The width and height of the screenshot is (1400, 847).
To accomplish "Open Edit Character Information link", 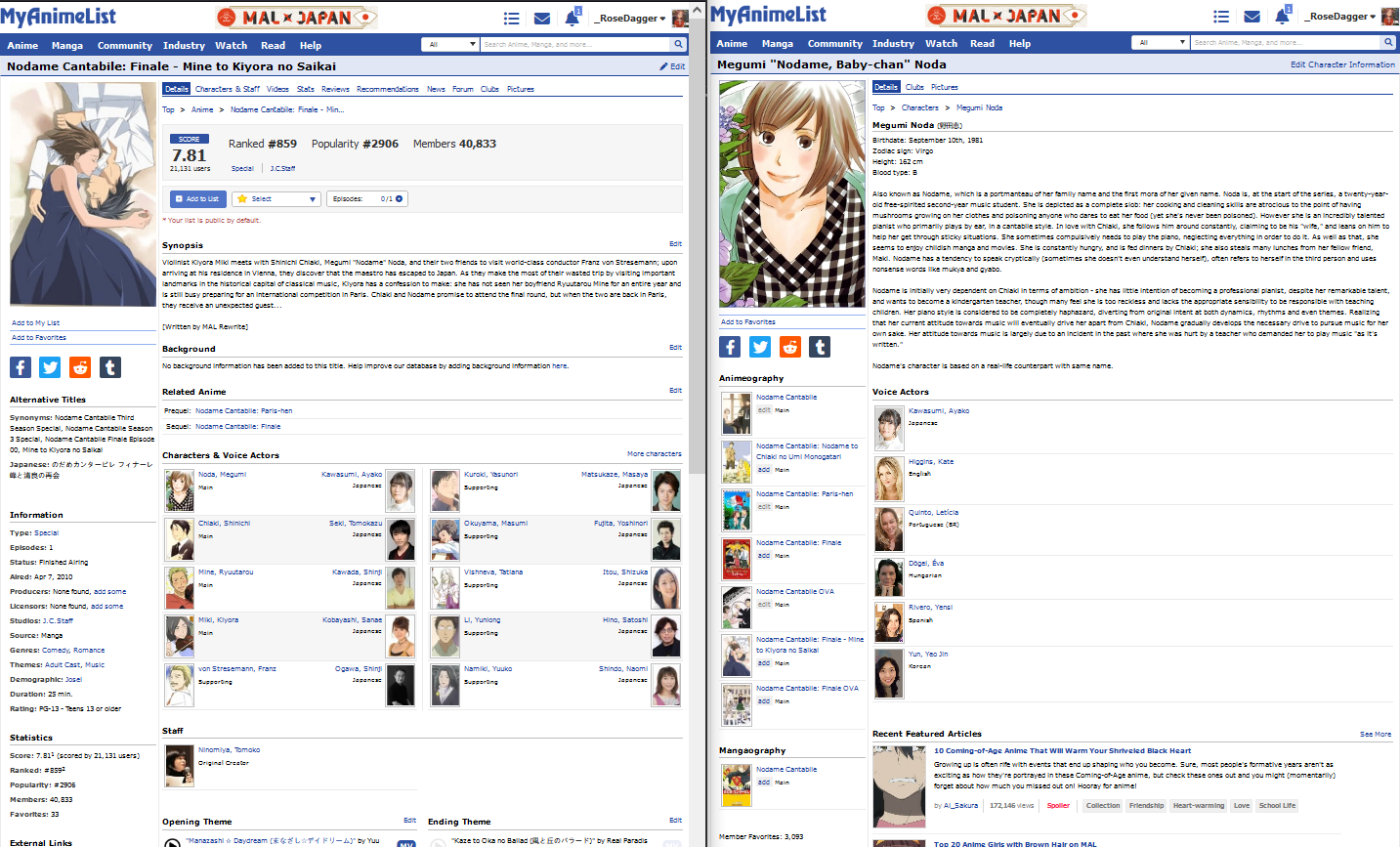I will click(1341, 64).
